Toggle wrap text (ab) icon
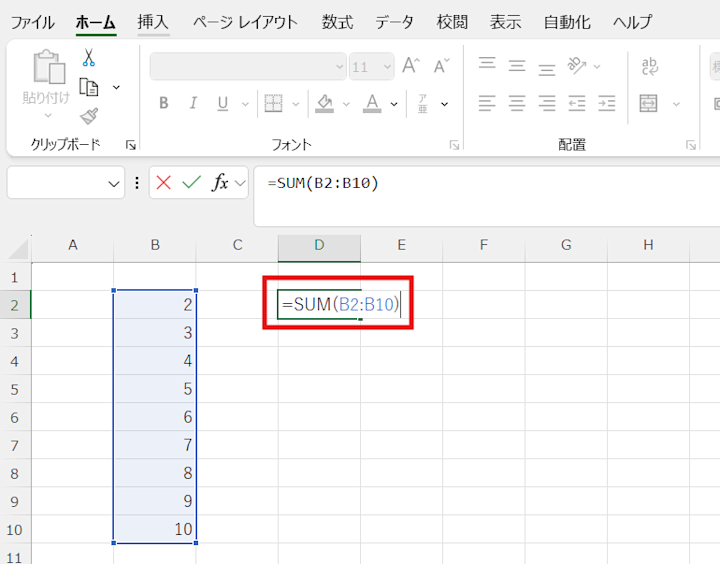Image resolution: width=720 pixels, height=564 pixels. (x=650, y=66)
